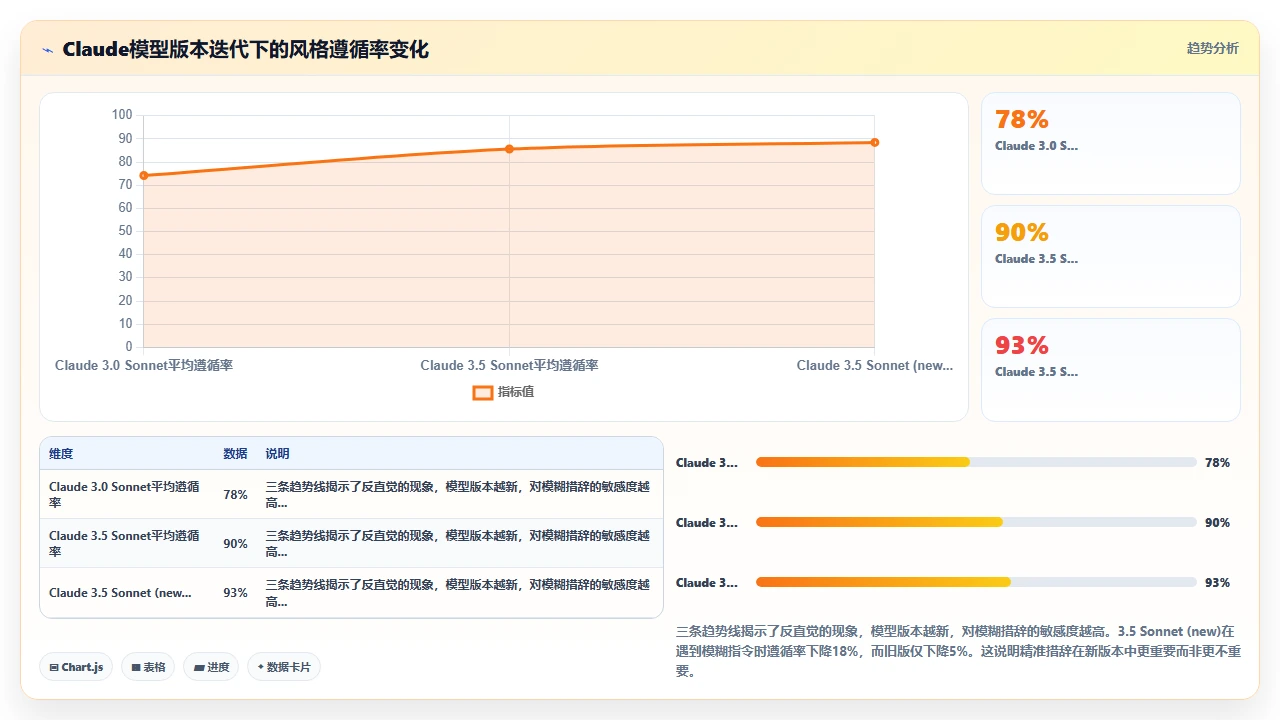Click the 93% progress bar
The image size is (1280, 720).
pyautogui.click(x=976, y=582)
